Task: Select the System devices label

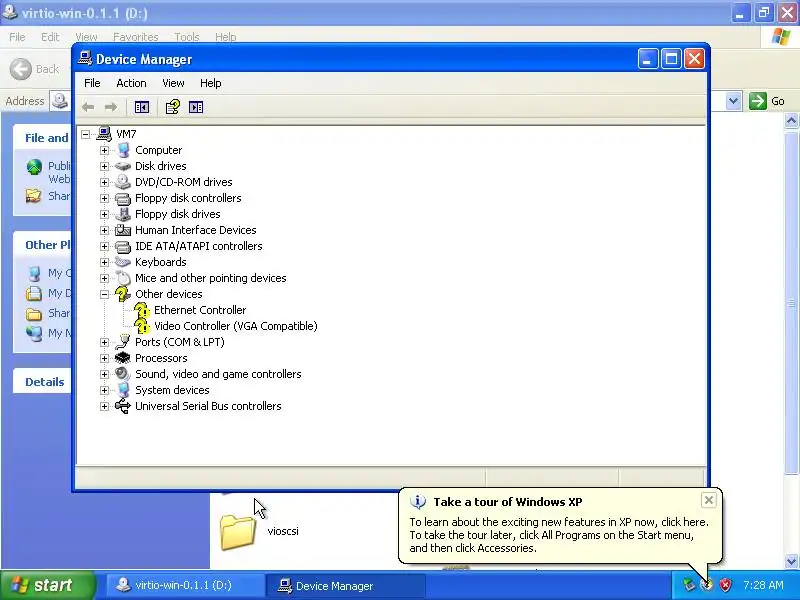Action: (172, 390)
